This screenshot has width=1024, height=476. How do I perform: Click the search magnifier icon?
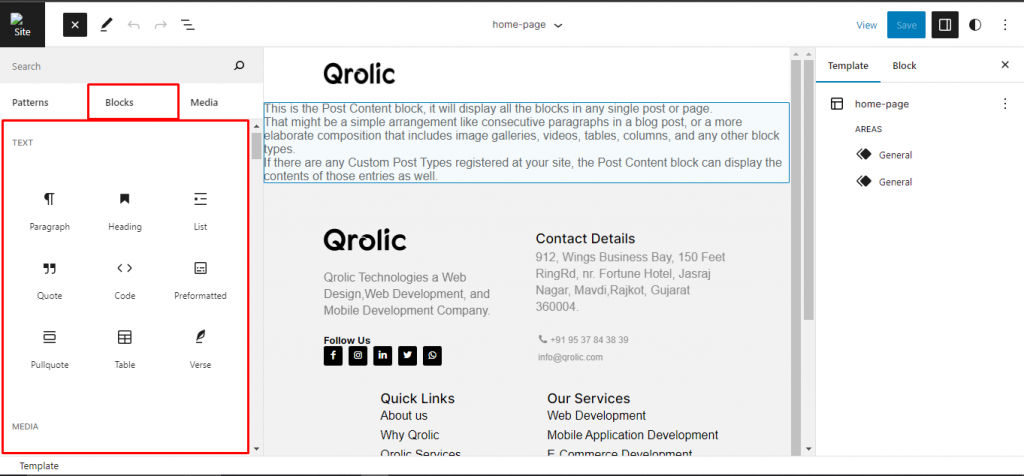[239, 65]
